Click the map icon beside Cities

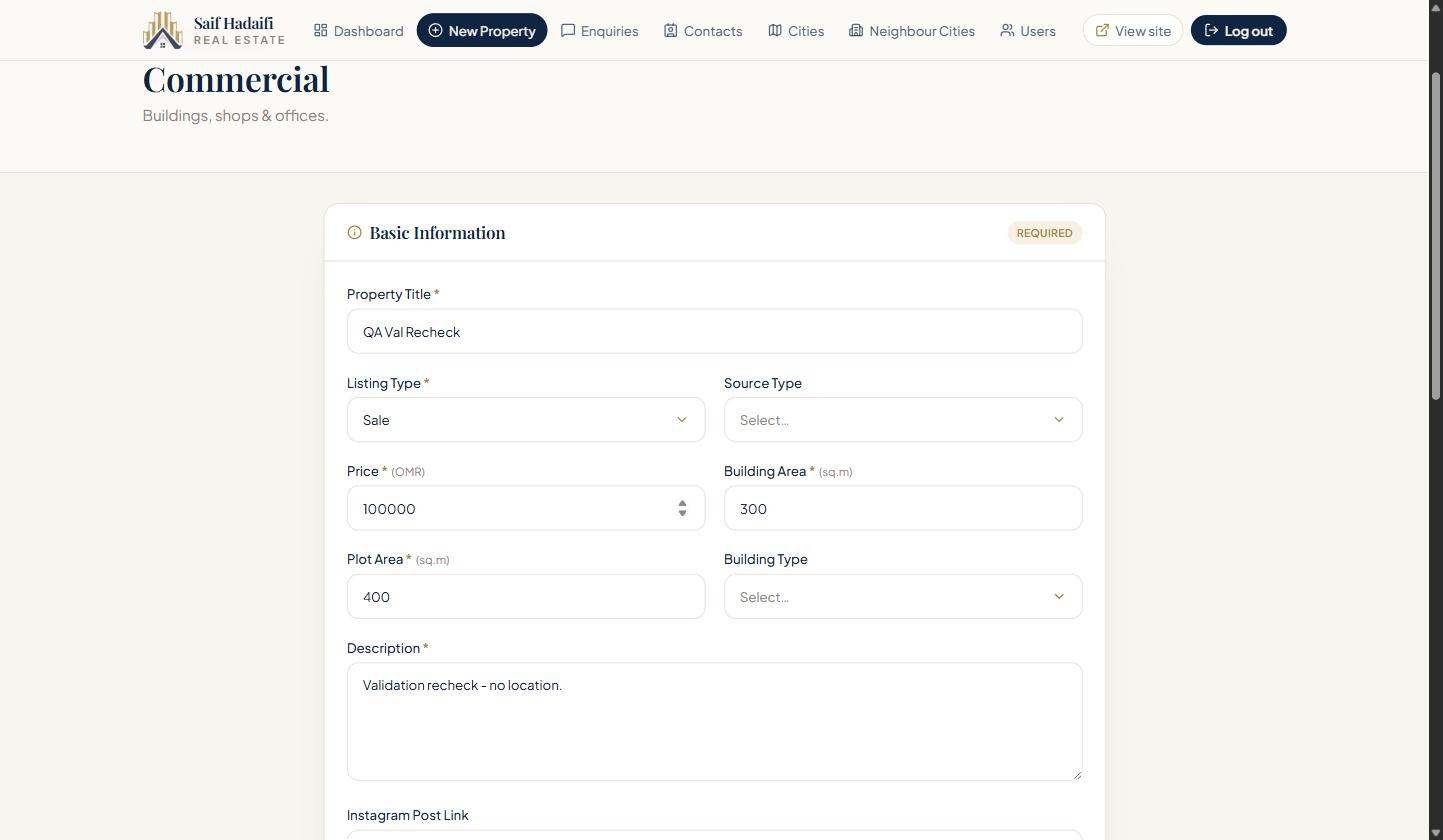[x=775, y=30]
